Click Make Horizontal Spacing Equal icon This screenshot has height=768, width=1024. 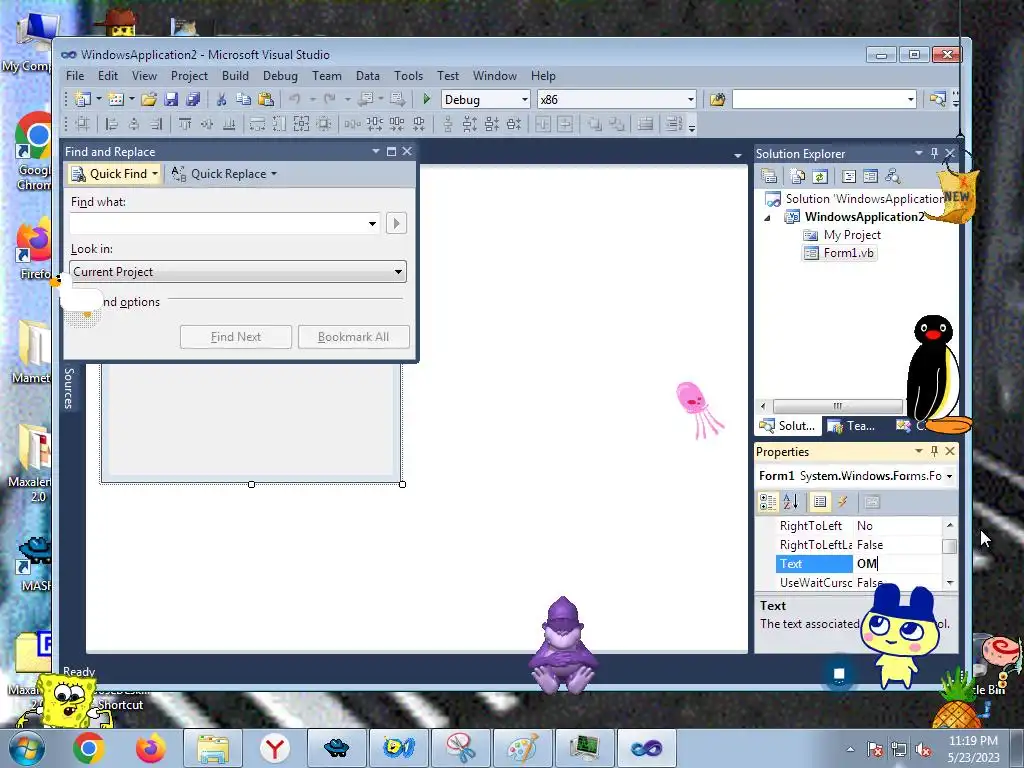coord(352,123)
